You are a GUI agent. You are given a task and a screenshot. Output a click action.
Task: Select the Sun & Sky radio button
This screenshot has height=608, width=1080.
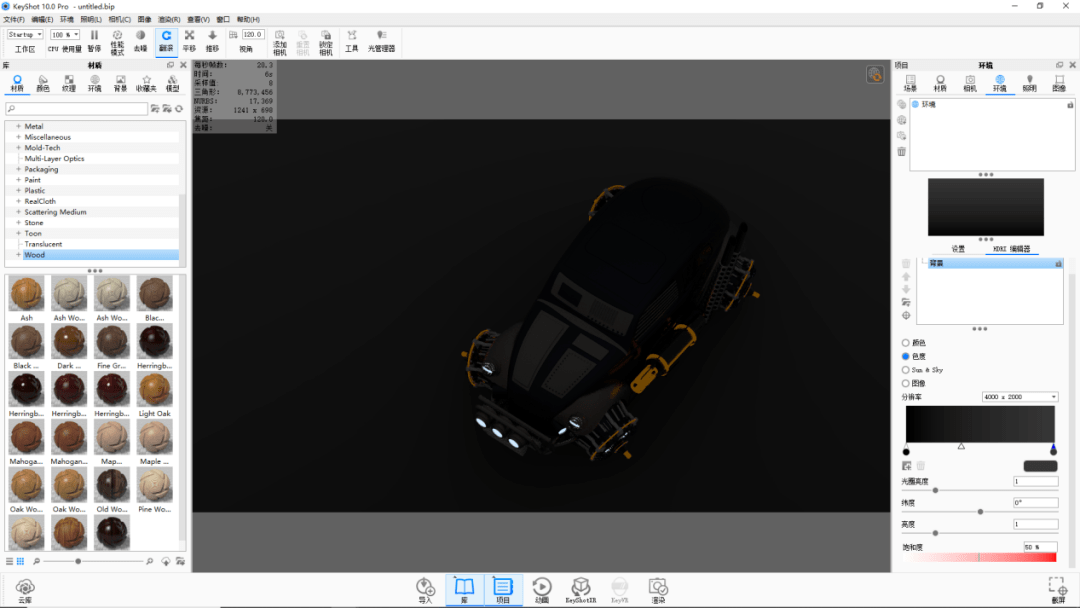[906, 370]
